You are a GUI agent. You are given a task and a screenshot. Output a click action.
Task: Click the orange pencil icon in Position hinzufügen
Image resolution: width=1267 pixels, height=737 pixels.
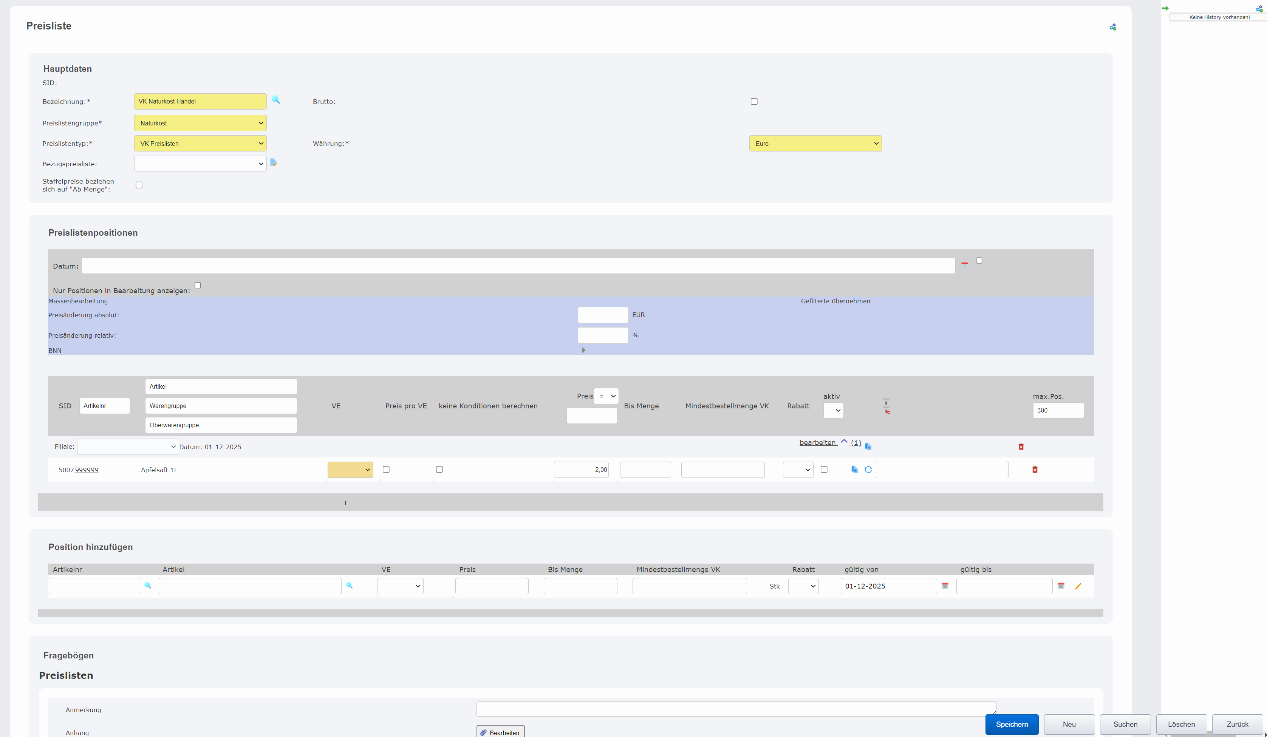(1078, 586)
